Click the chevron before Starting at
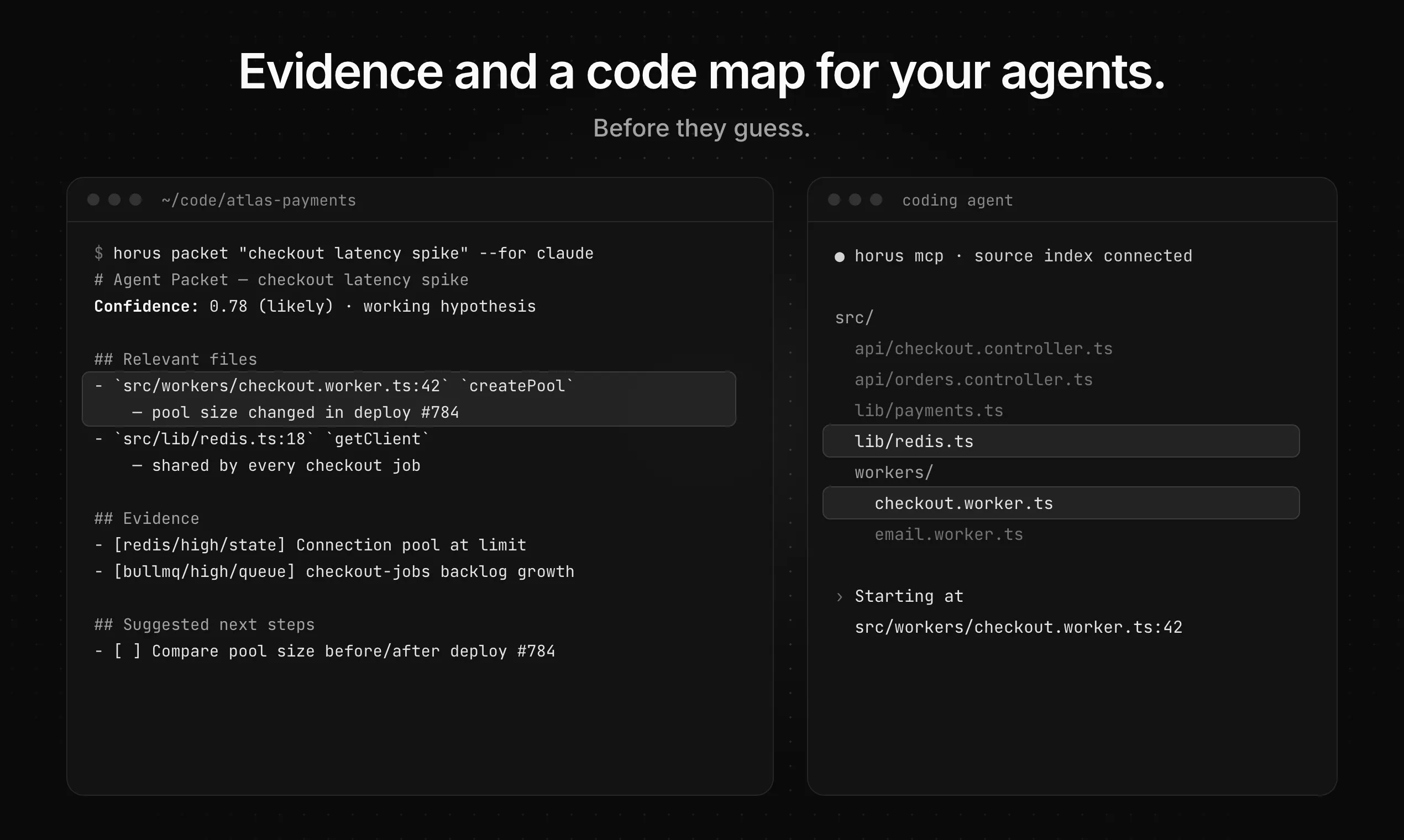The image size is (1404, 840). click(x=840, y=597)
